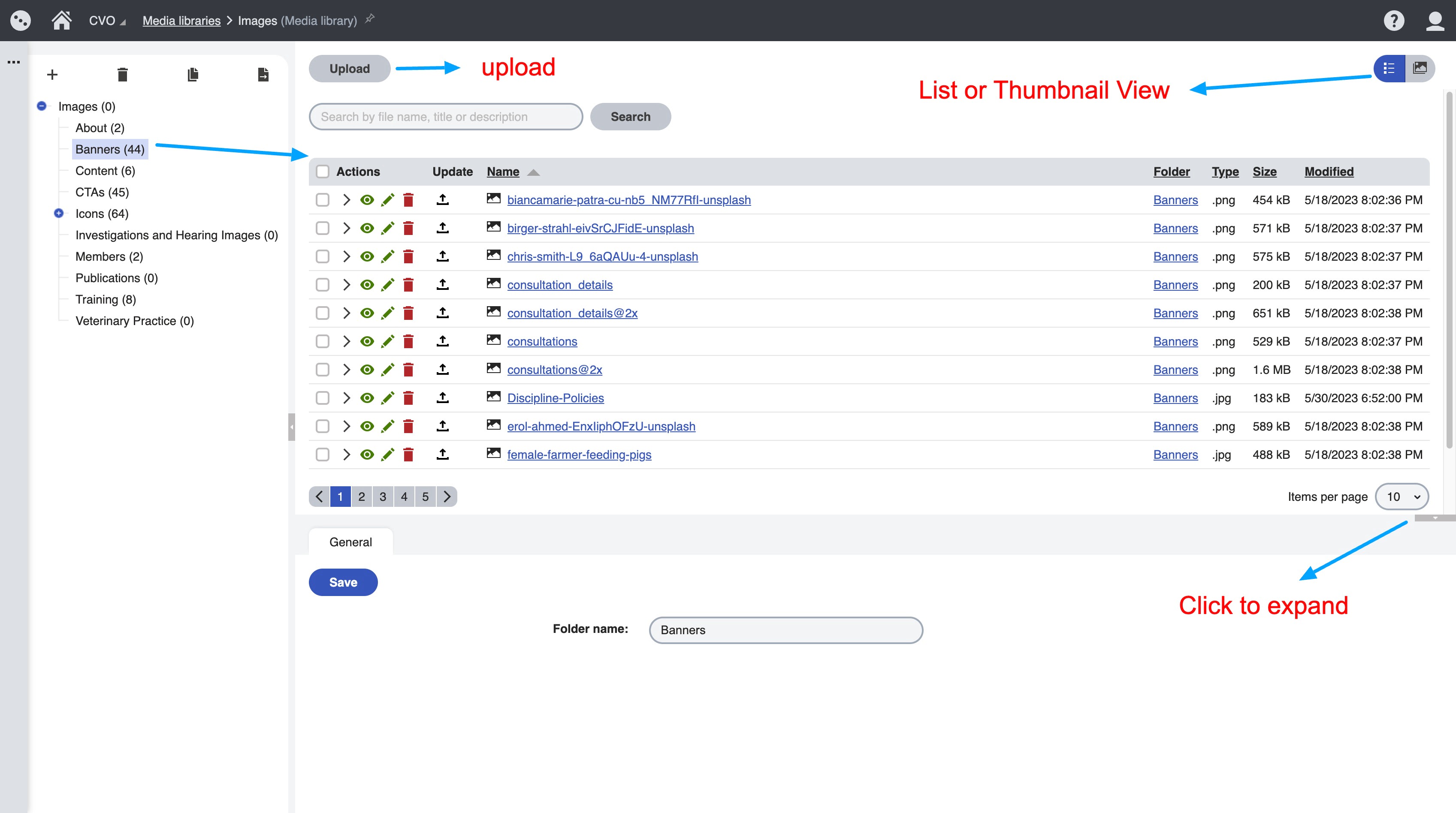Open the Media libraries breadcrumb link
This screenshot has height=813, width=1456.
click(181, 21)
